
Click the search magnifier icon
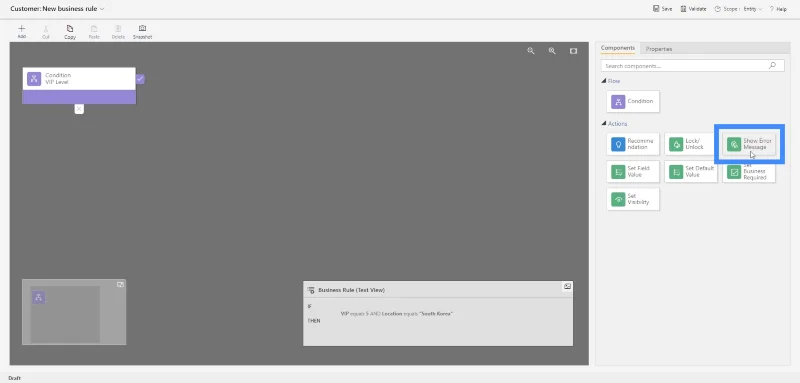pyautogui.click(x=772, y=66)
